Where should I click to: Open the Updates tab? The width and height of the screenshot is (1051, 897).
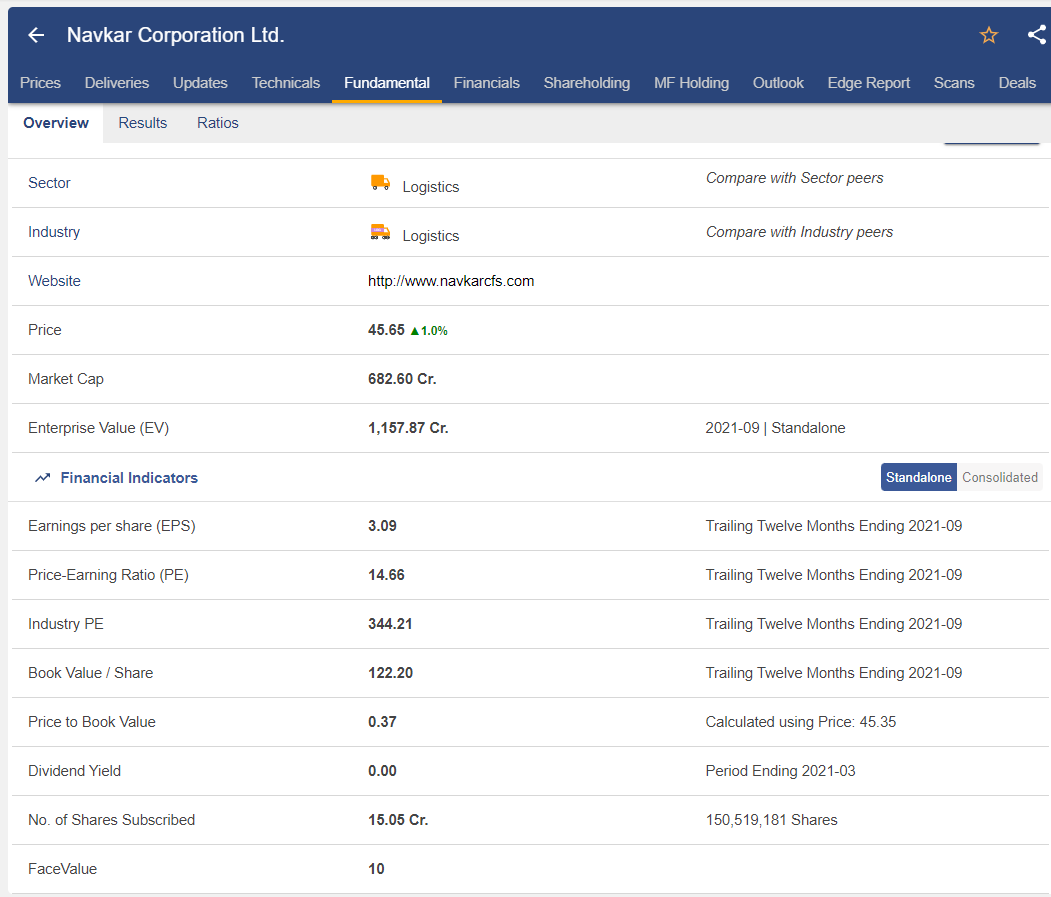point(200,83)
